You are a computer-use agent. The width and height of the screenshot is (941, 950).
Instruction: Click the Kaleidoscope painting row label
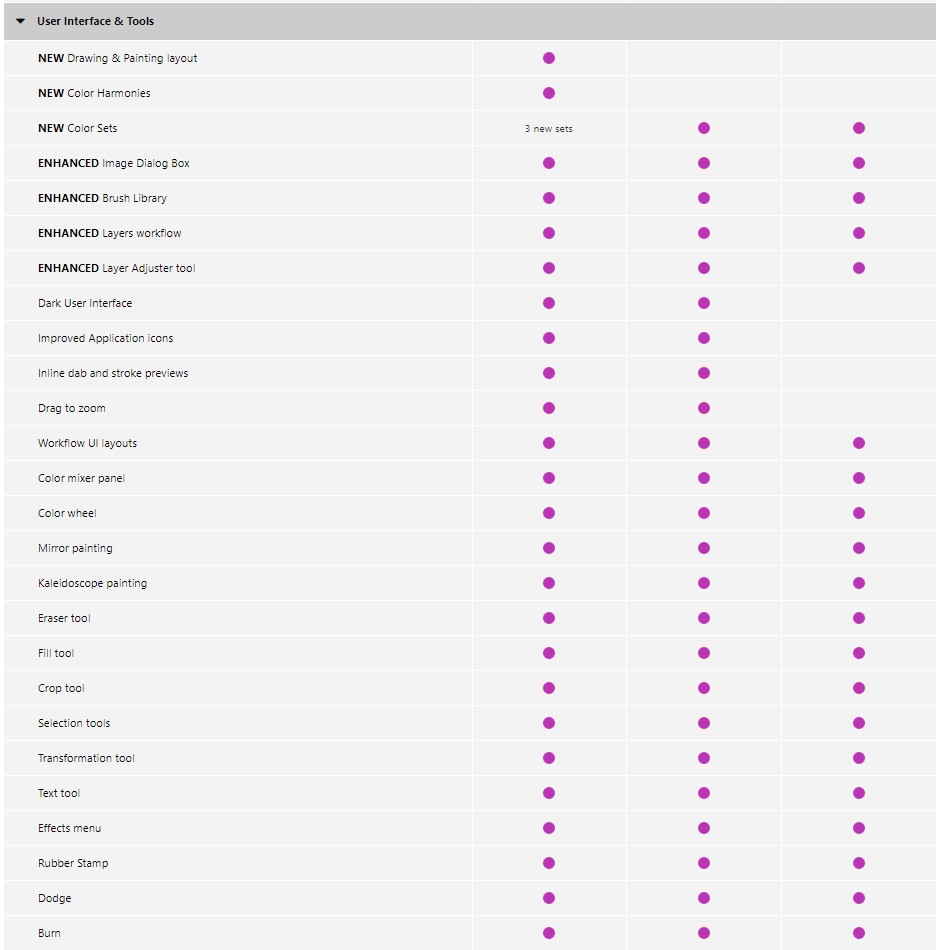click(x=92, y=583)
